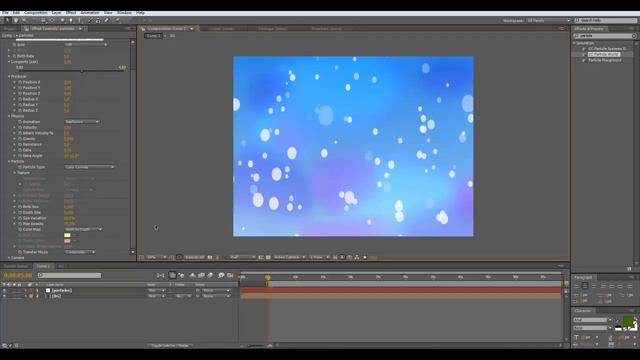Collapse the Physics property group
The height and width of the screenshot is (360, 640).
pyautogui.click(x=9, y=116)
